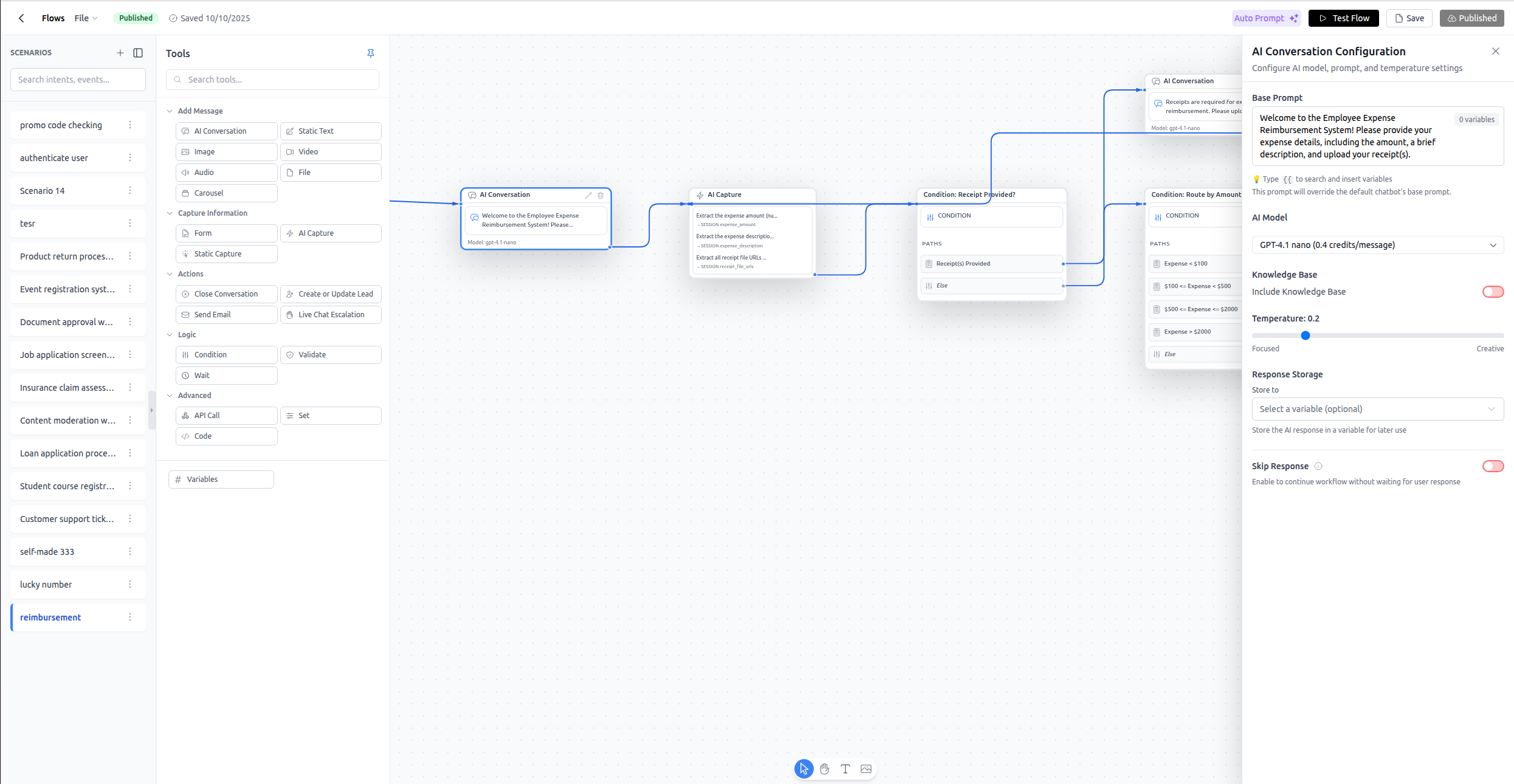Open the reimbursement scenario

coord(51,617)
